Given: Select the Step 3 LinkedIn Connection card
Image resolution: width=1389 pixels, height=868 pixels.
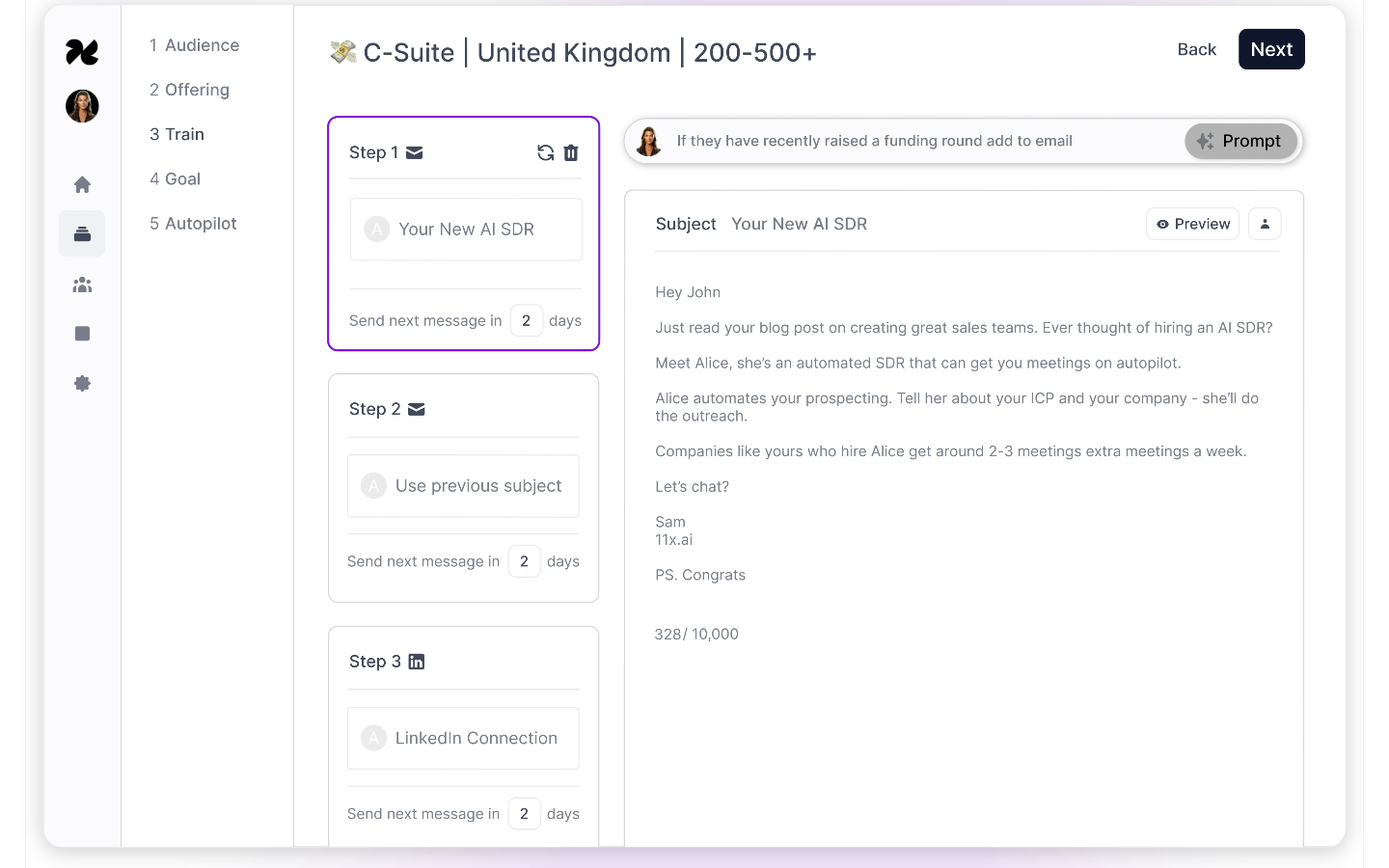Looking at the screenshot, I should (x=463, y=738).
